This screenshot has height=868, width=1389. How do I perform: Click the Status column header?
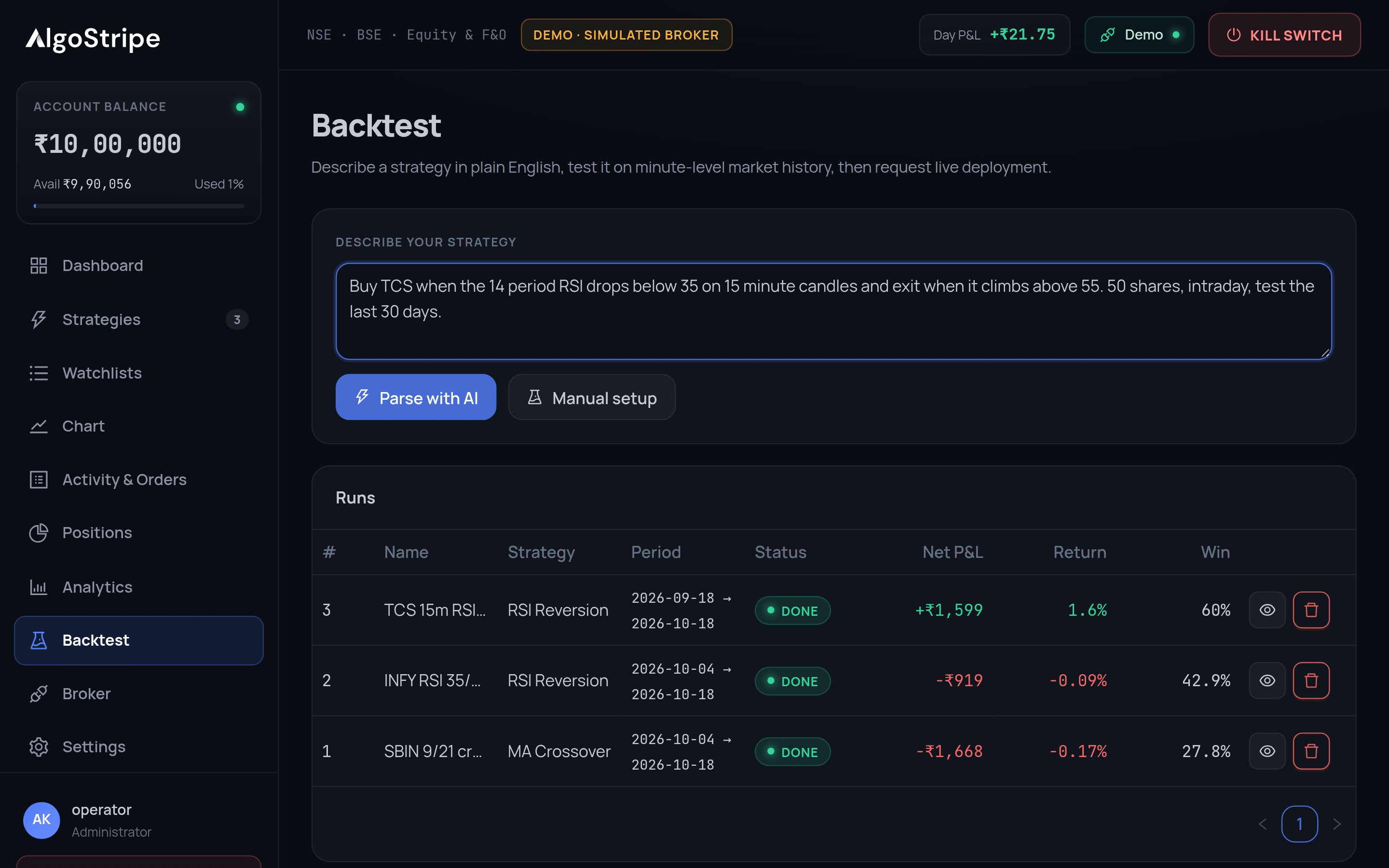[780, 552]
